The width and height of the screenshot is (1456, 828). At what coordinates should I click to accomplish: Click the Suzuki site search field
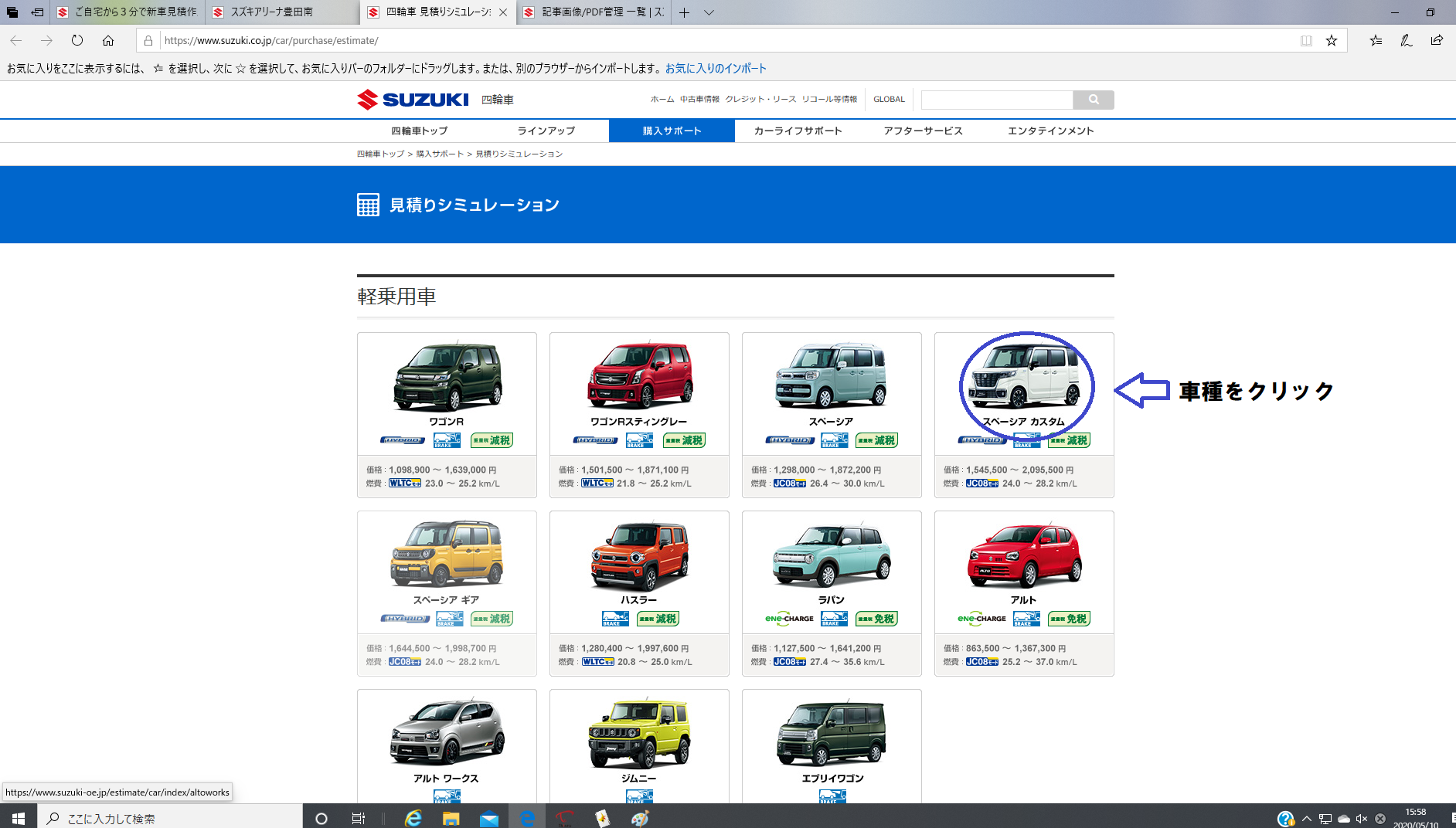(997, 100)
